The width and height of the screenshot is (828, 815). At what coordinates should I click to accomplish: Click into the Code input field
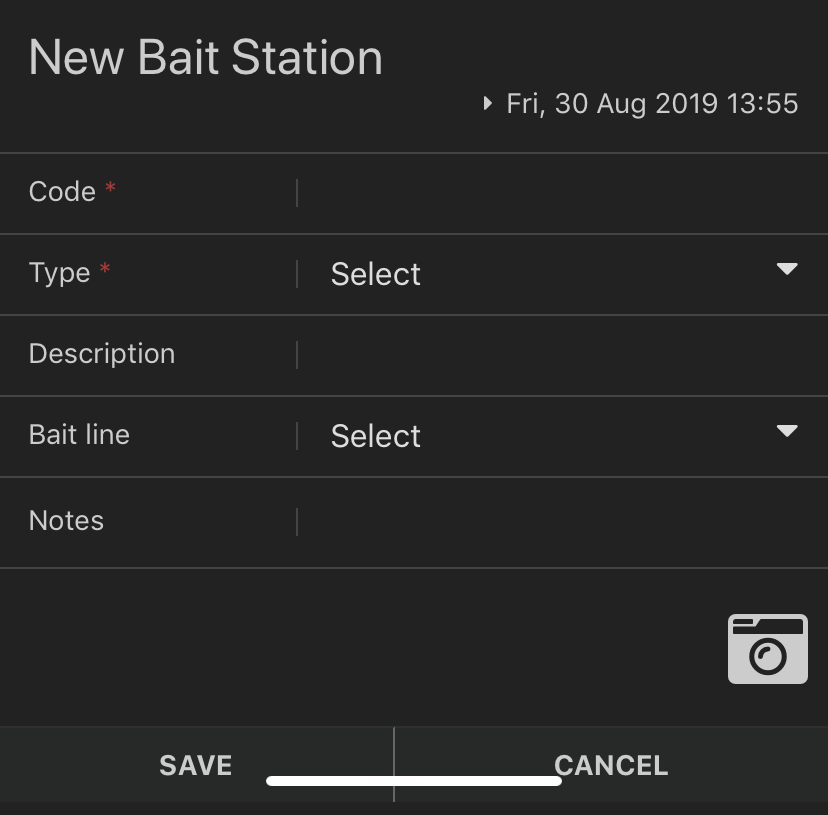coord(562,193)
